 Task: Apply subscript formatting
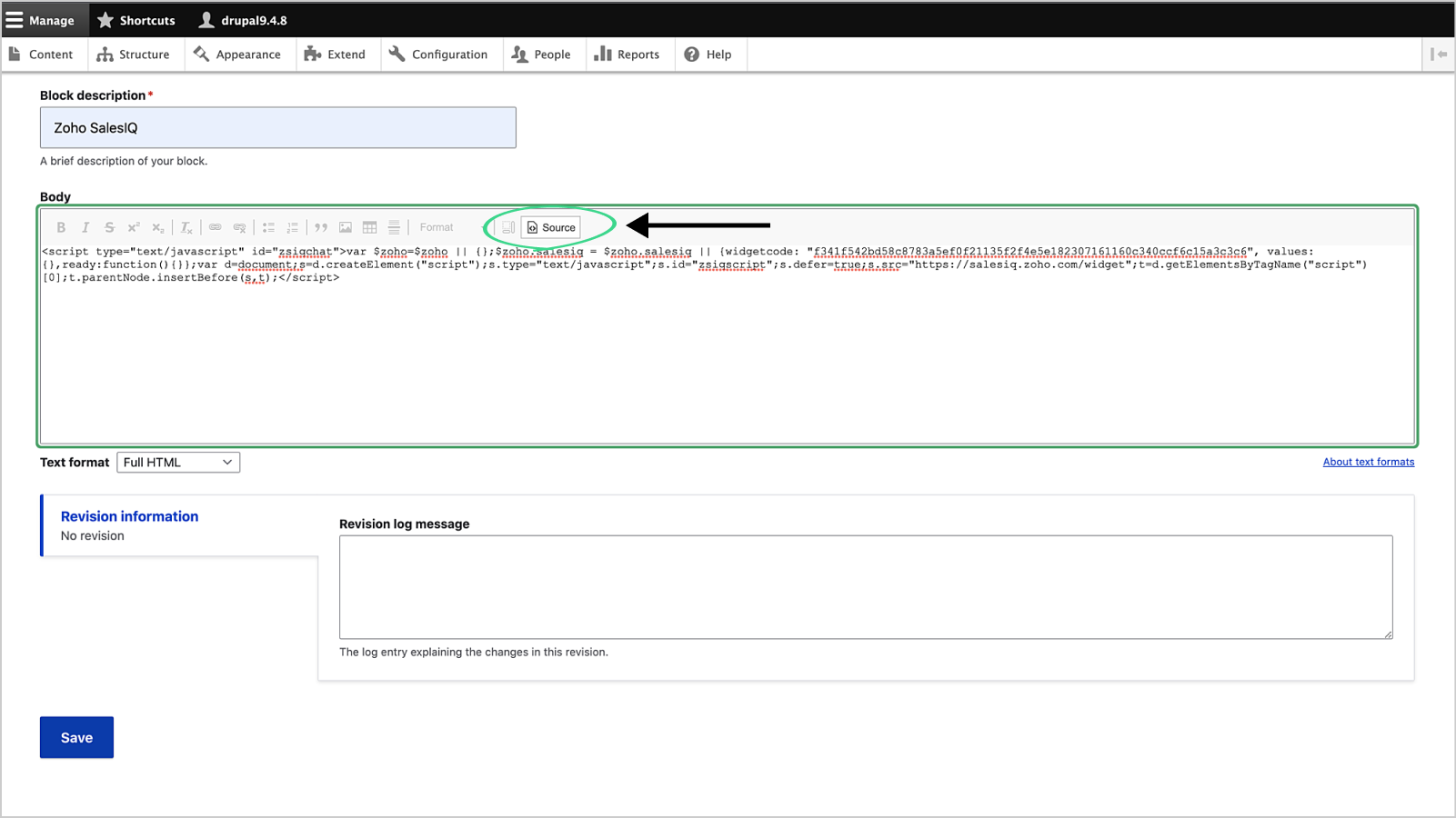coord(158,227)
